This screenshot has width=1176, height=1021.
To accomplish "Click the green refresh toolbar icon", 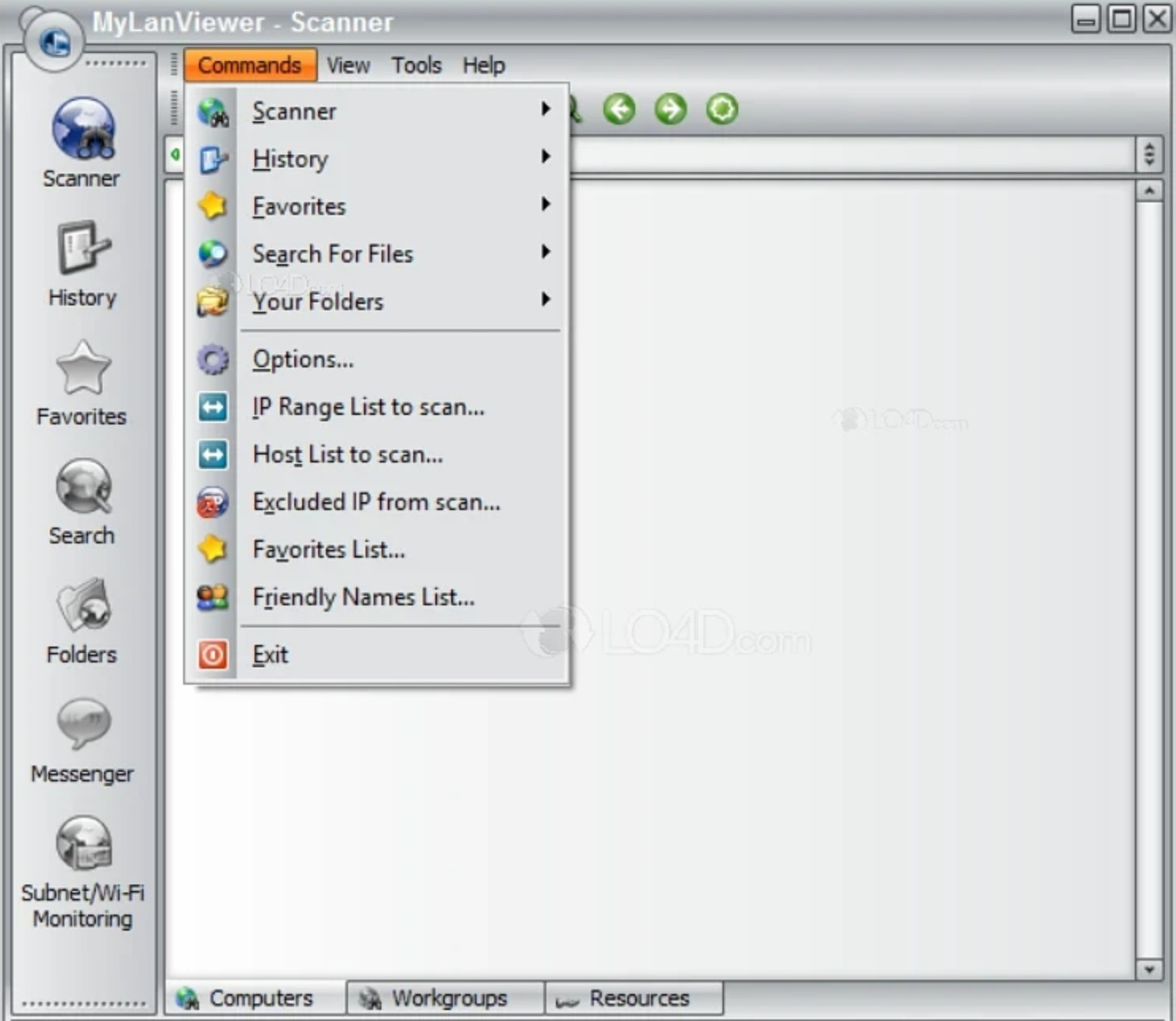I will click(x=722, y=109).
